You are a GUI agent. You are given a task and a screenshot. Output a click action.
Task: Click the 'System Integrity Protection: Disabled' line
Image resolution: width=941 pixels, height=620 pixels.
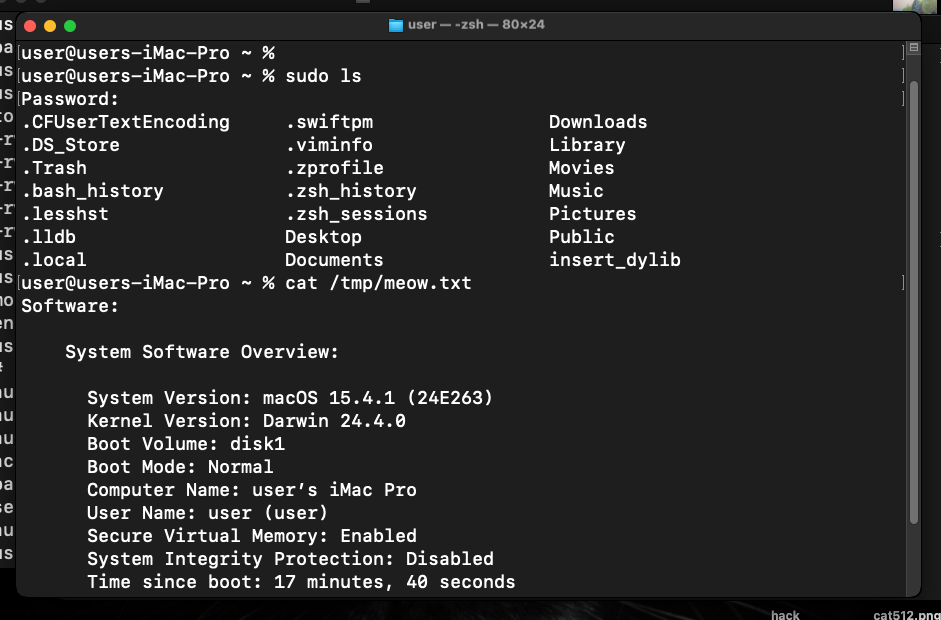click(x=290, y=559)
